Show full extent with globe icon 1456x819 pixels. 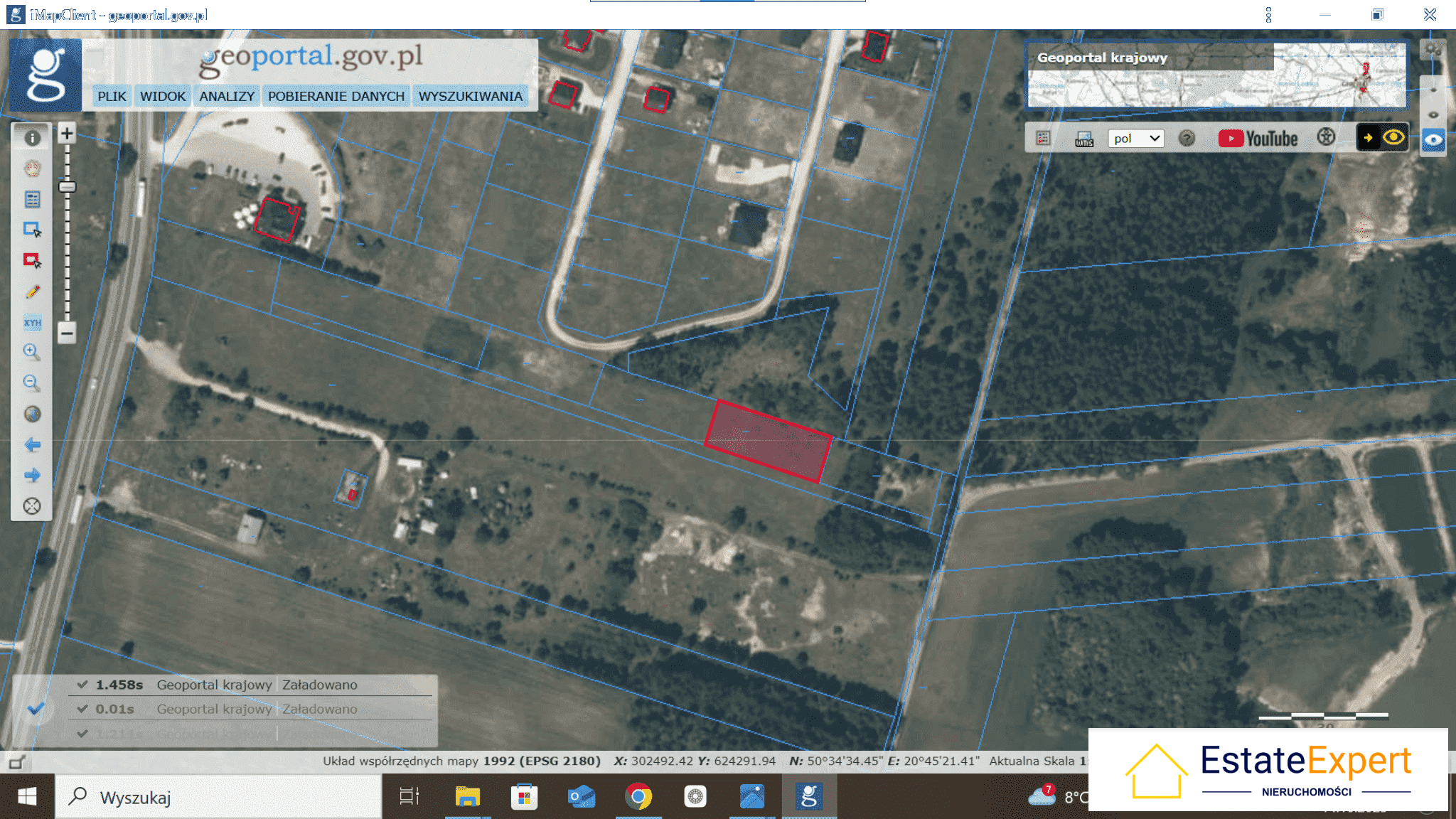tap(32, 414)
